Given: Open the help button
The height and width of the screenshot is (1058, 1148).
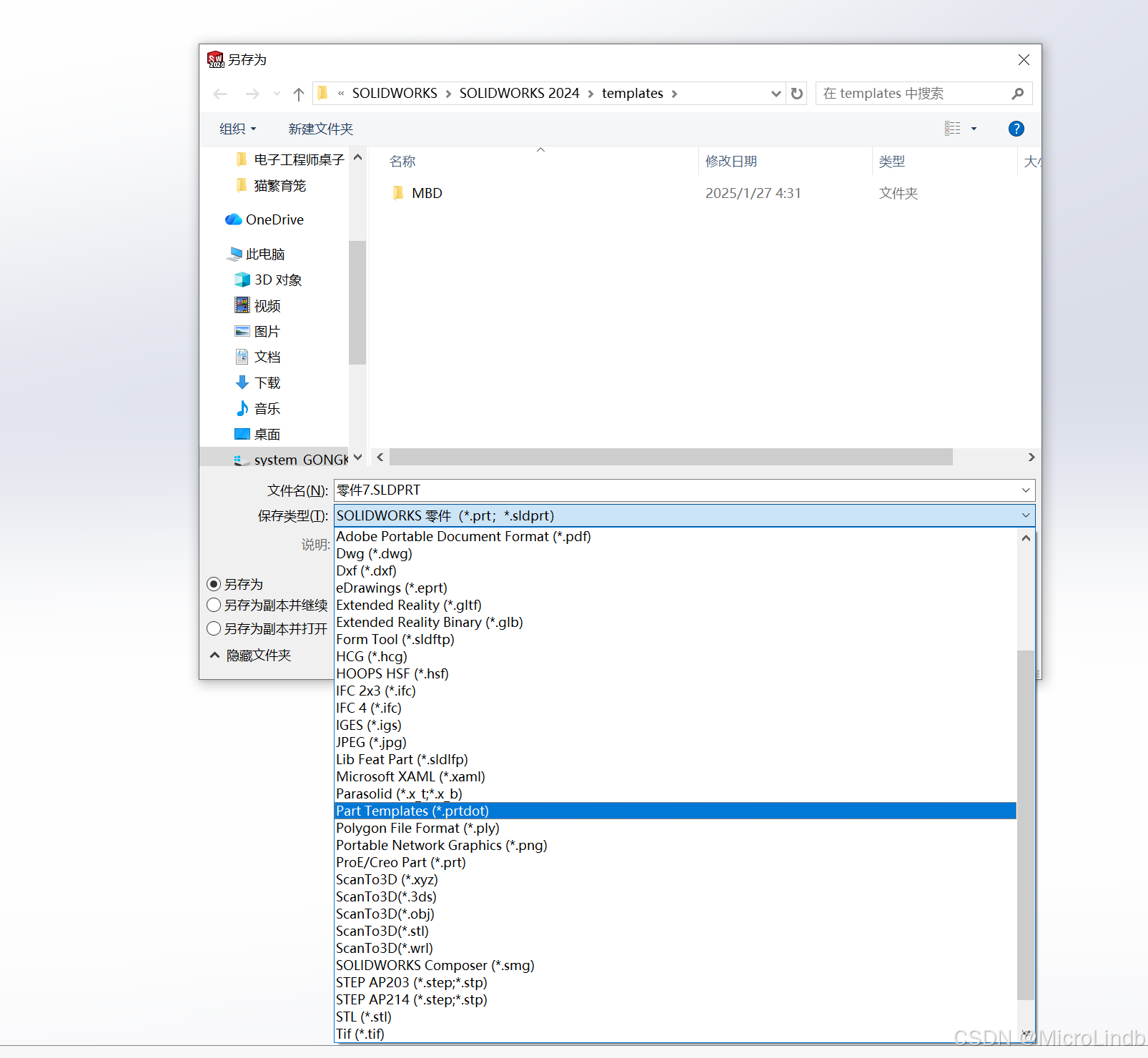Looking at the screenshot, I should [1016, 129].
